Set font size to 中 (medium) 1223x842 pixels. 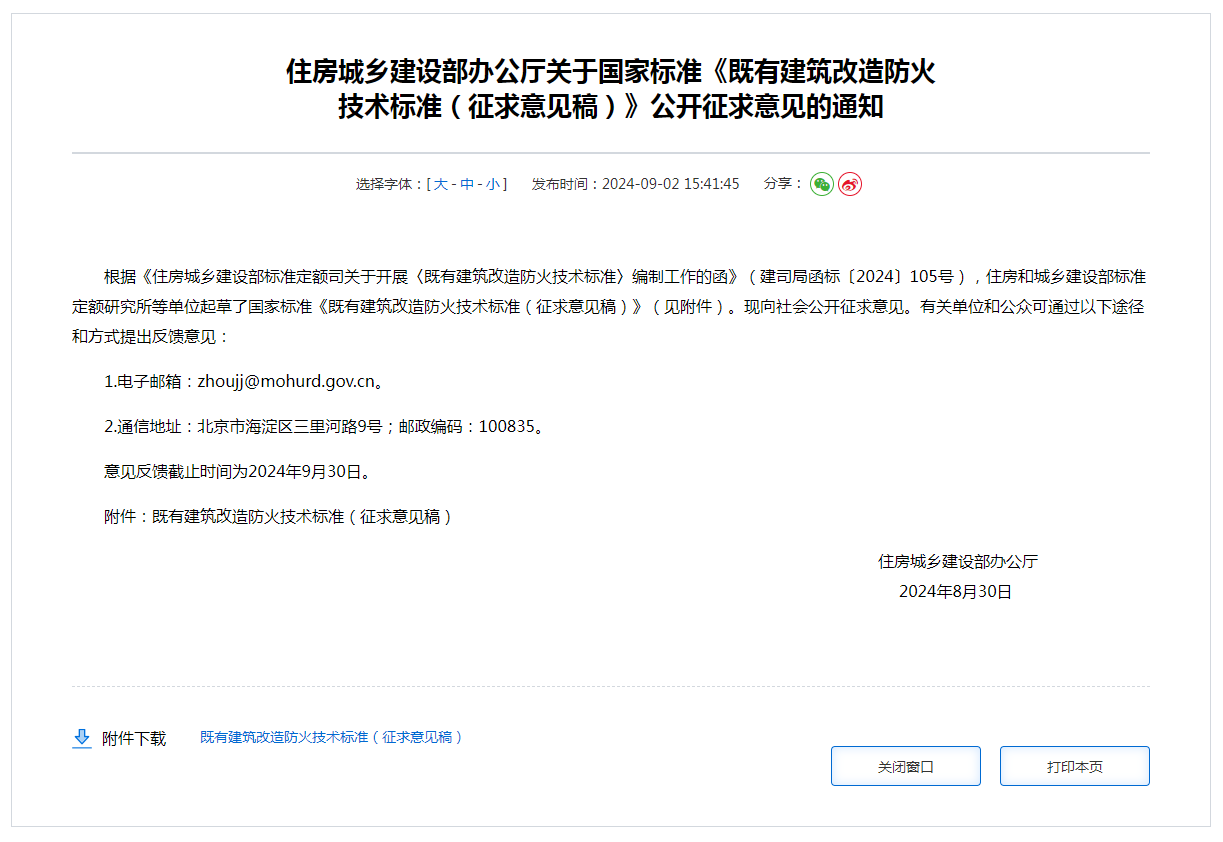[x=467, y=184]
